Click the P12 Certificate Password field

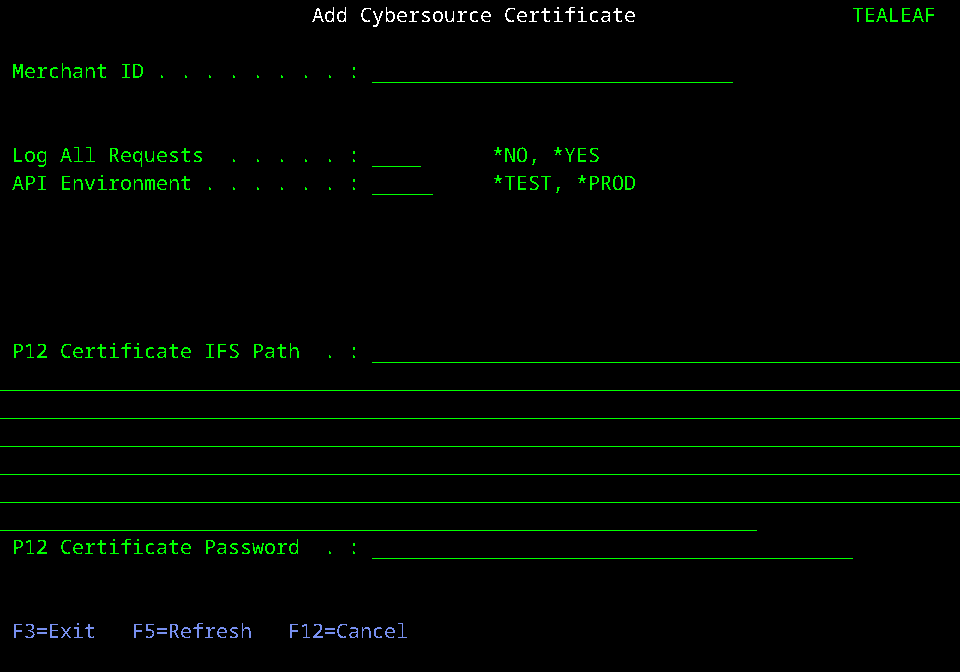(612, 548)
